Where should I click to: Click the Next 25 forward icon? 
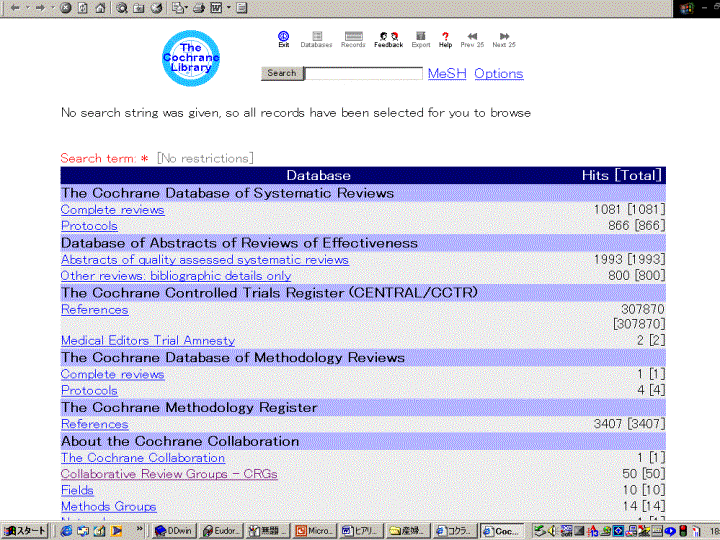pos(504,39)
